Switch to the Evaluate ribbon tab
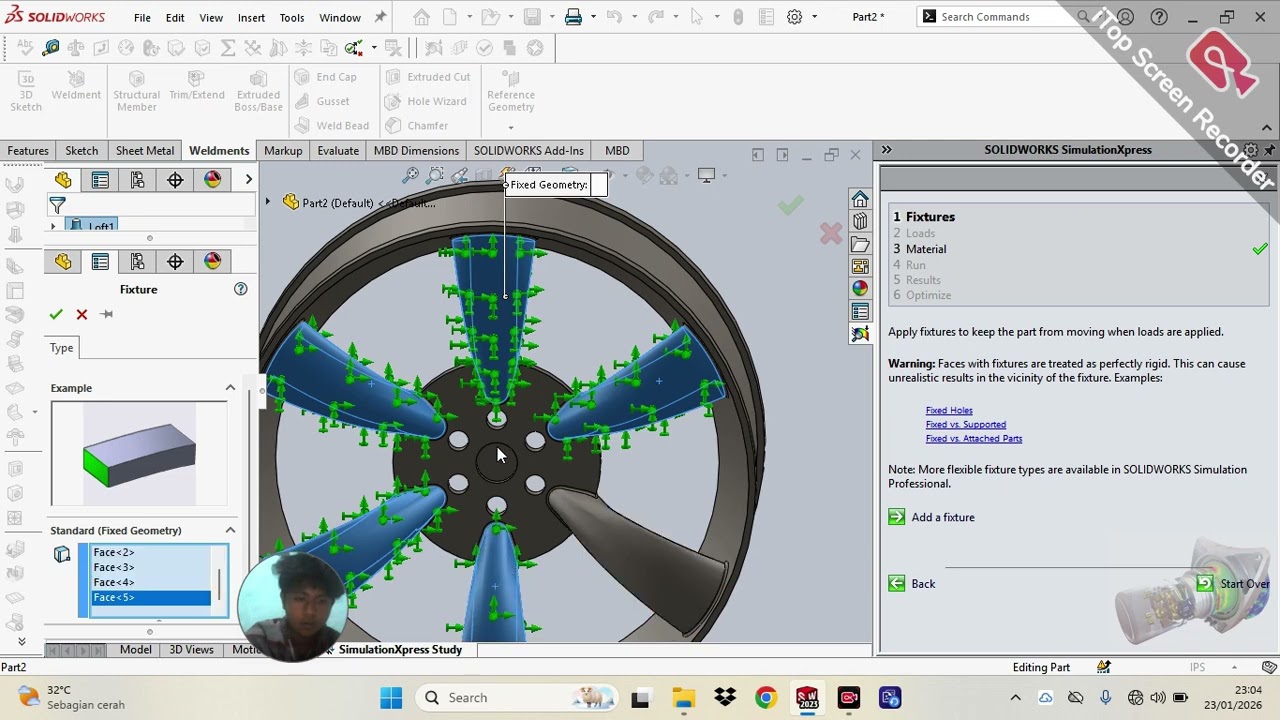1280x720 pixels. pyautogui.click(x=338, y=150)
